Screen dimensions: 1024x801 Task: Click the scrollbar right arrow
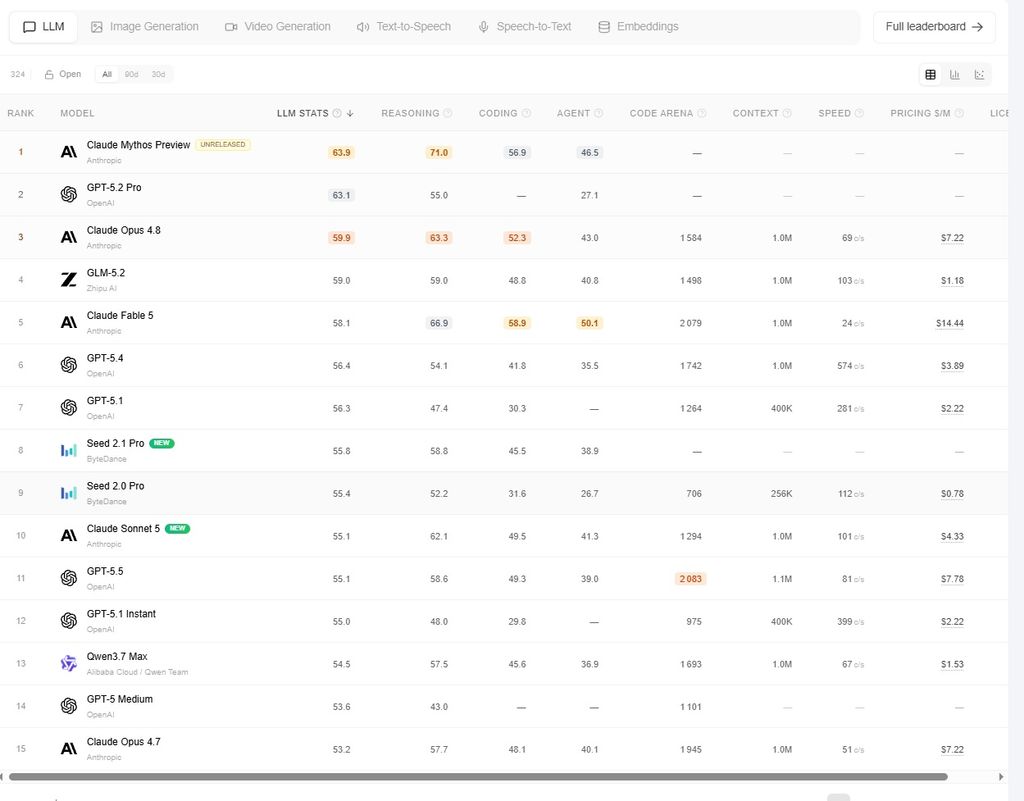tap(1001, 777)
